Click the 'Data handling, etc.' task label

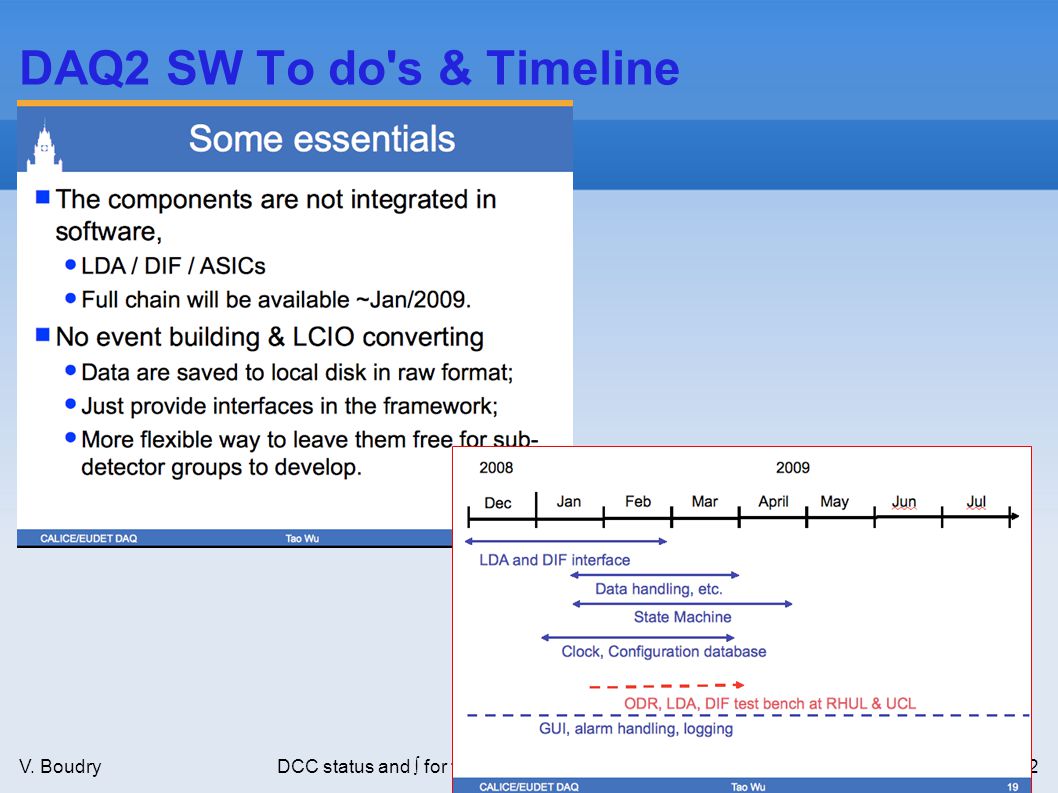659,589
